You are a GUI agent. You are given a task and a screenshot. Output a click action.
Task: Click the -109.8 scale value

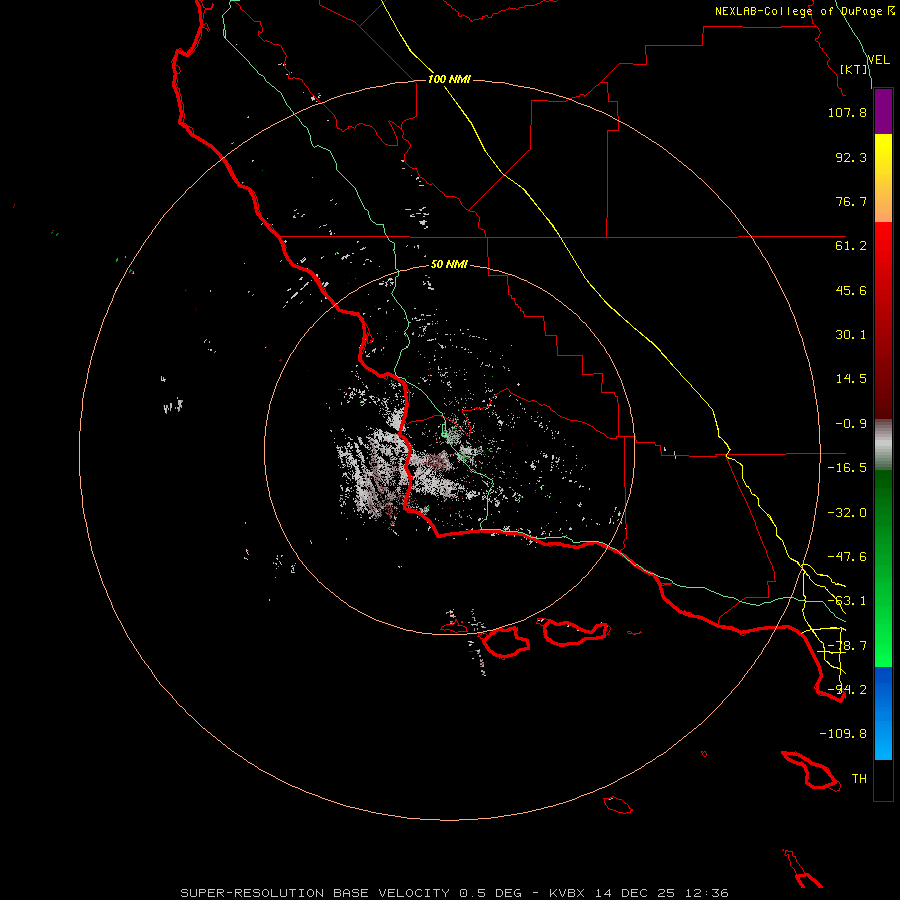843,734
